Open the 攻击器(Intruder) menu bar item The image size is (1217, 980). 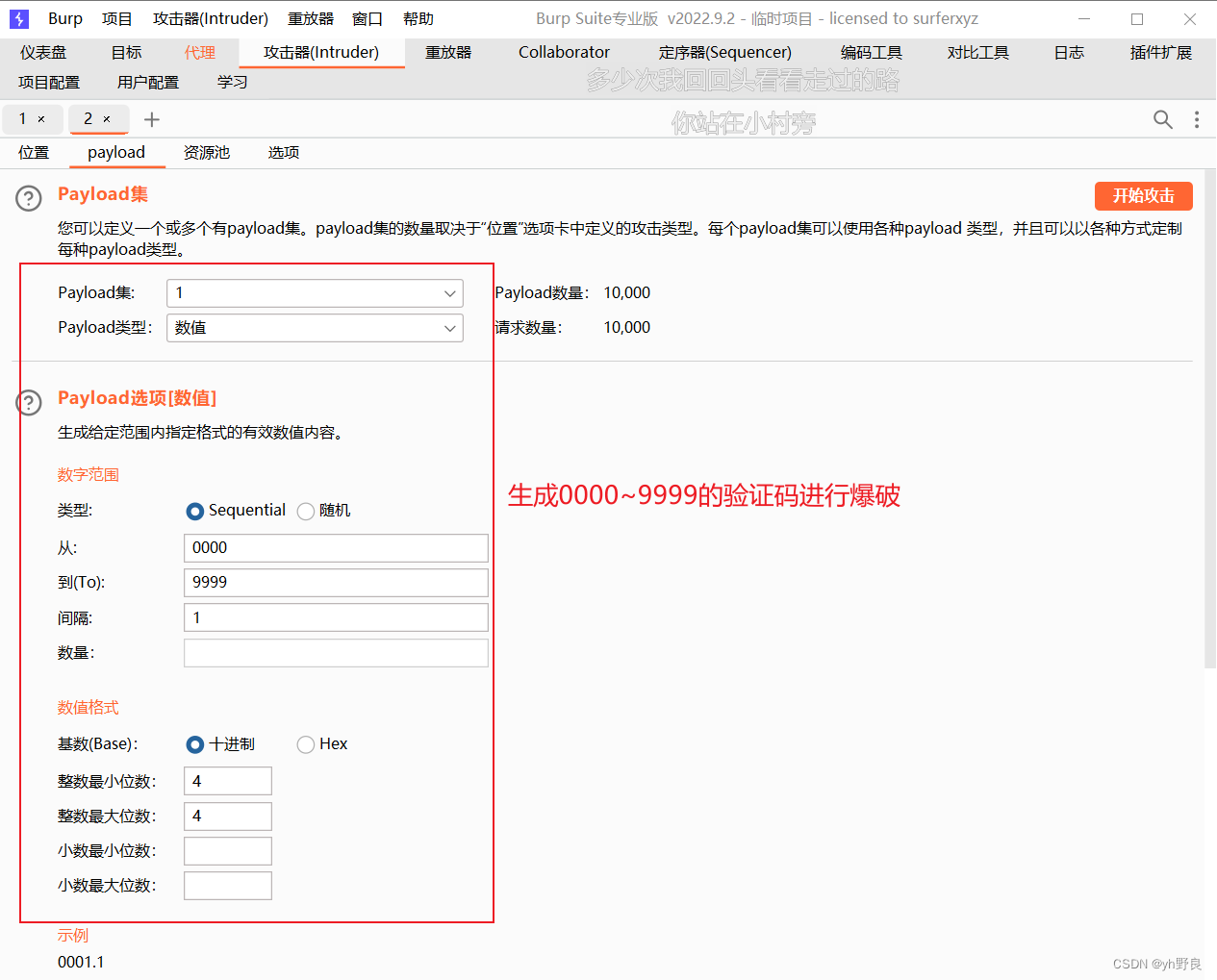[211, 18]
